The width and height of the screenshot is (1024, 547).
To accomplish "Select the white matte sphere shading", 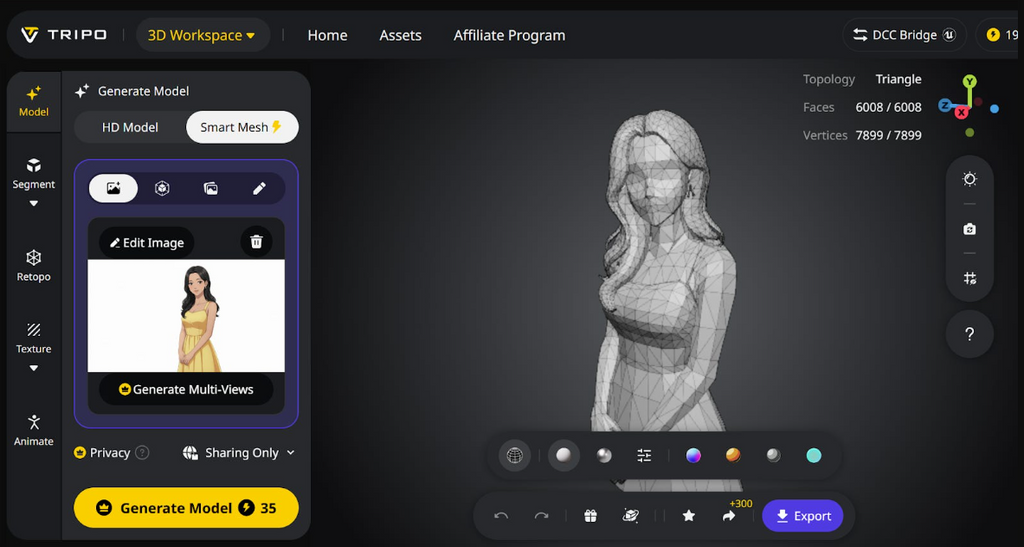I will pos(564,455).
